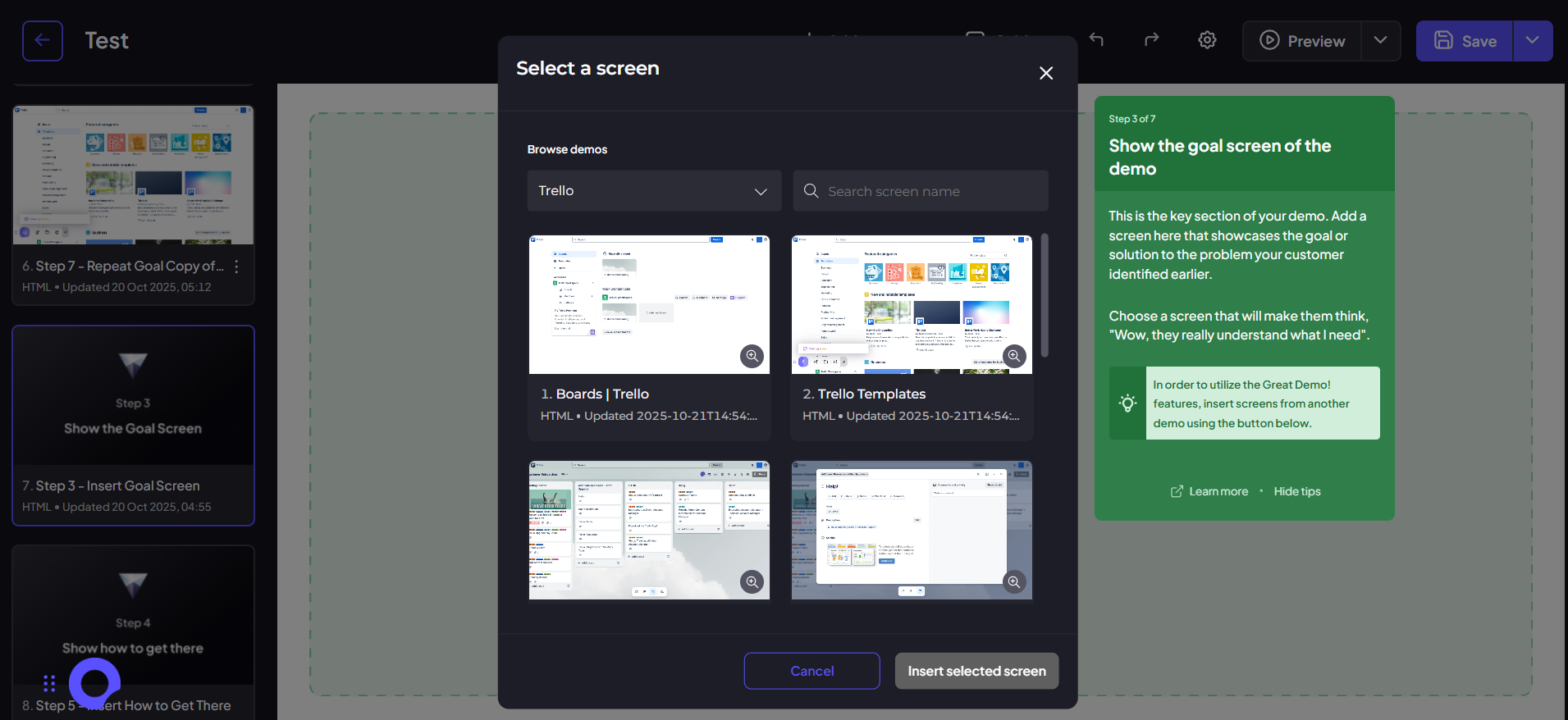Expand the Preview dropdown arrow
Screen dimensions: 1568x720
click(1381, 41)
